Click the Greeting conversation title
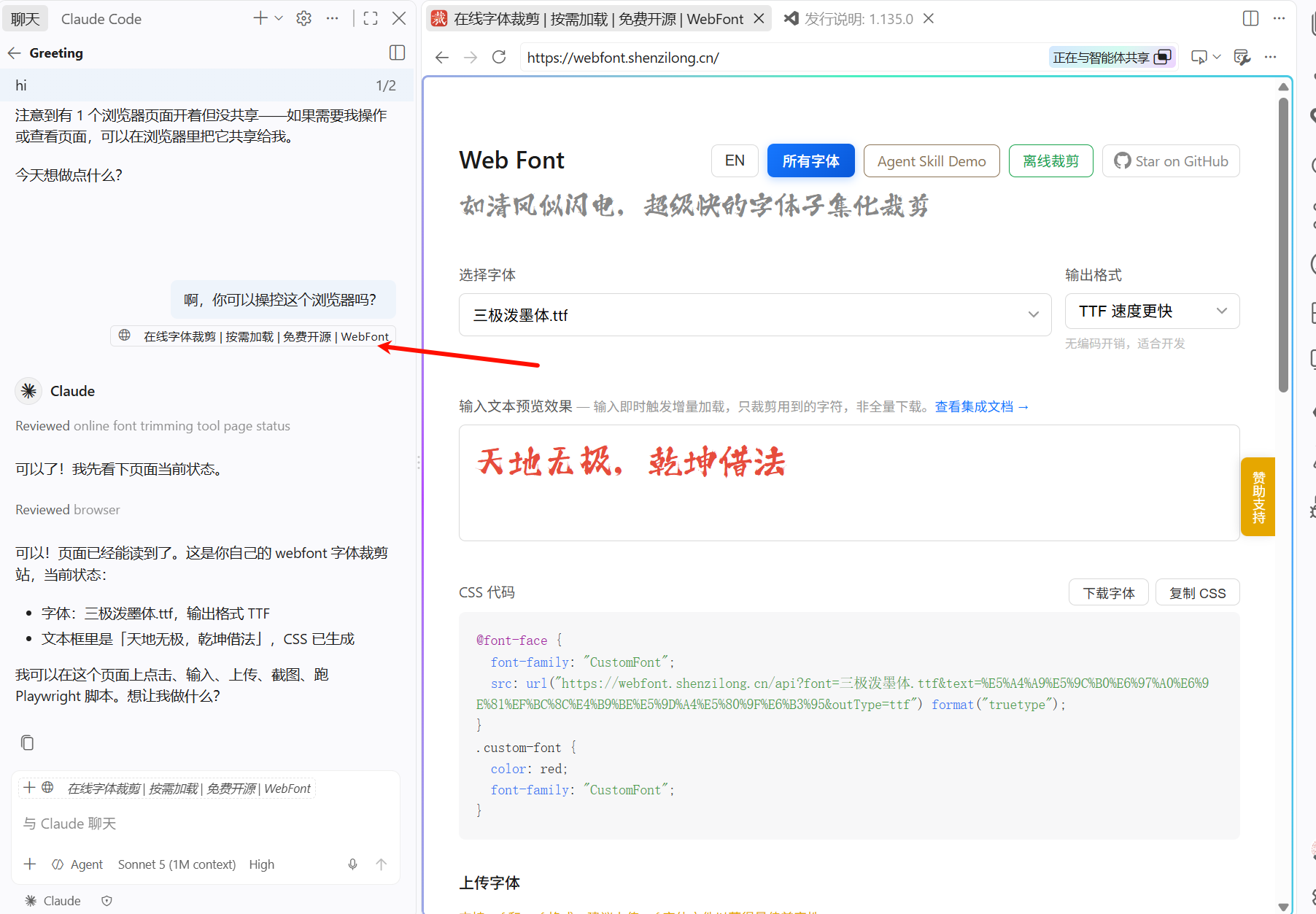 (x=56, y=53)
